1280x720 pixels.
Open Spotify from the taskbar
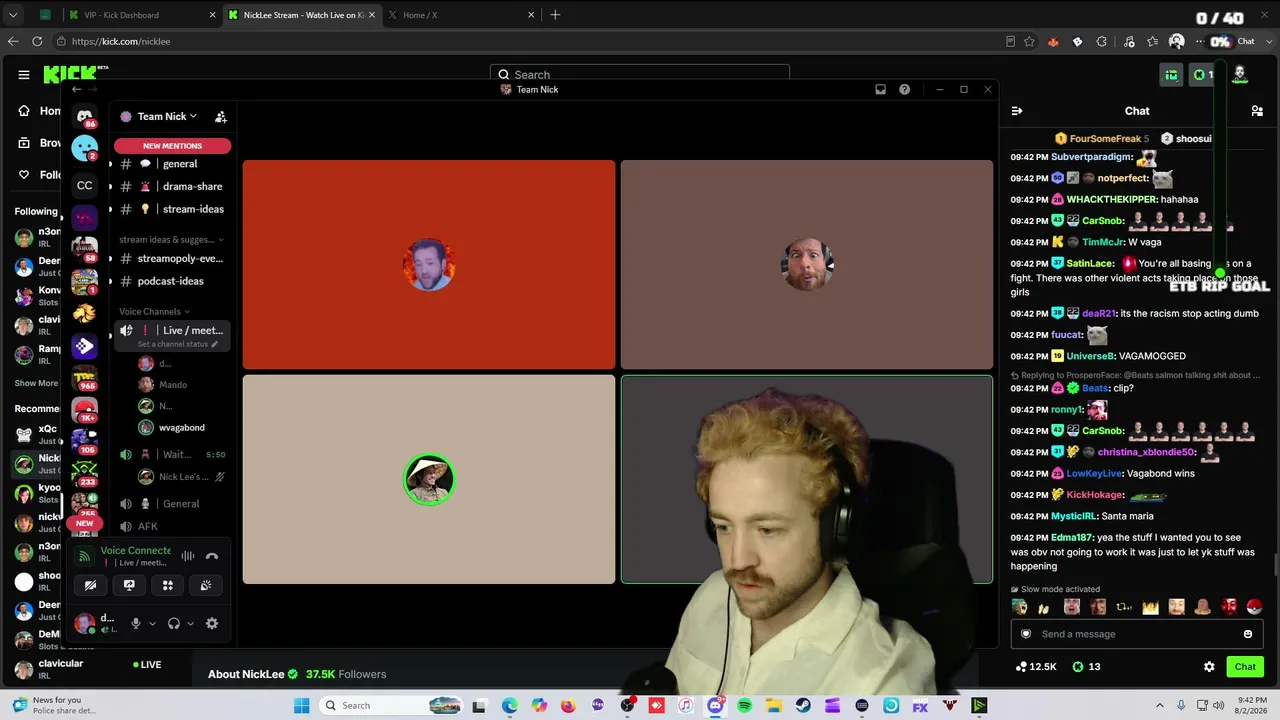[744, 706]
